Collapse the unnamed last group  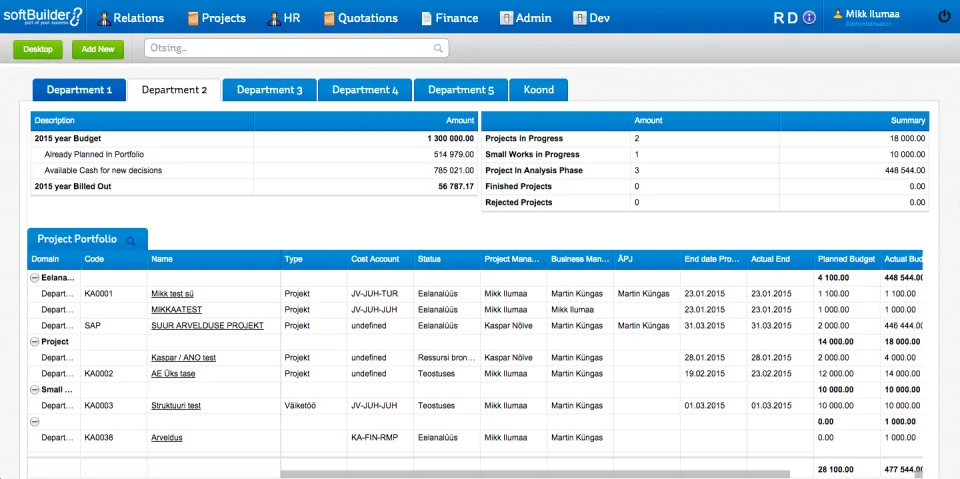tap(35, 421)
